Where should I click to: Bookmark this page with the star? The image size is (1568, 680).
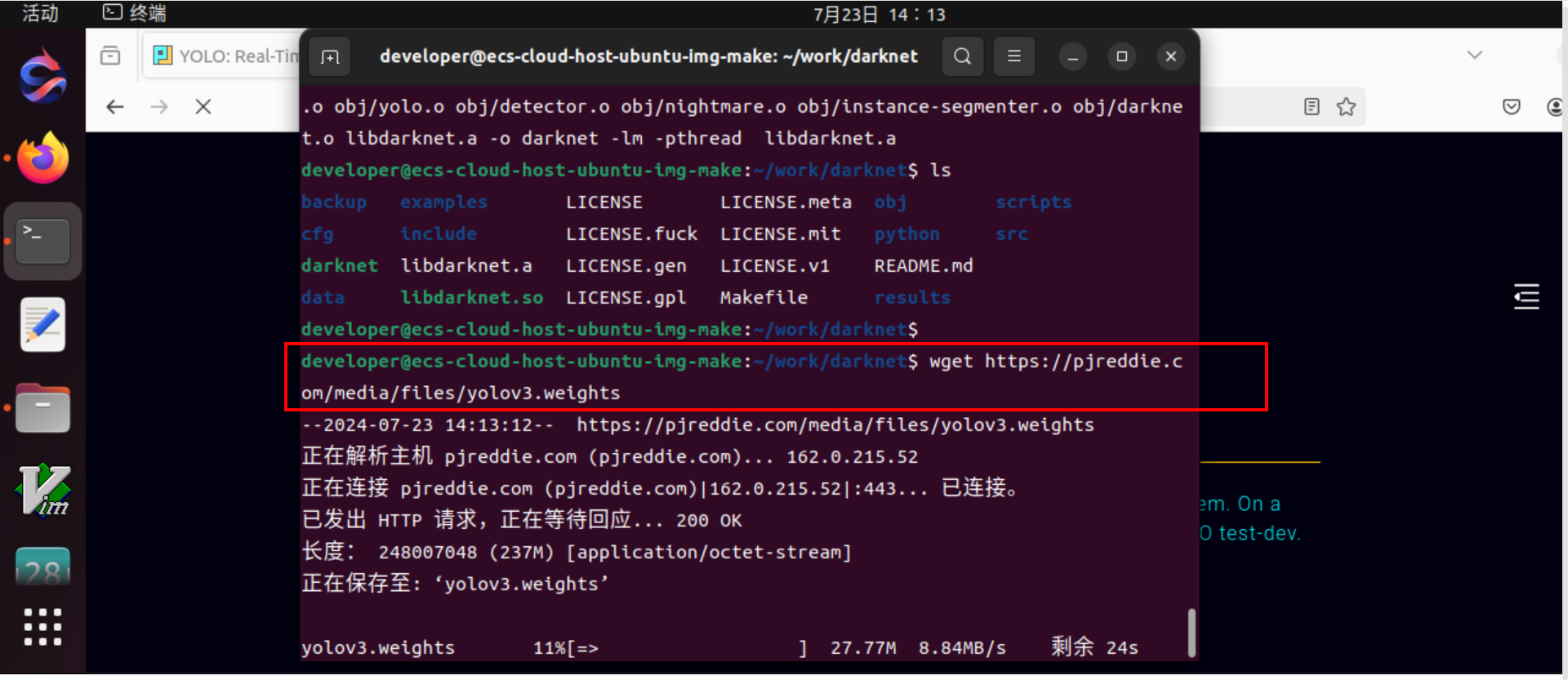tap(1346, 107)
